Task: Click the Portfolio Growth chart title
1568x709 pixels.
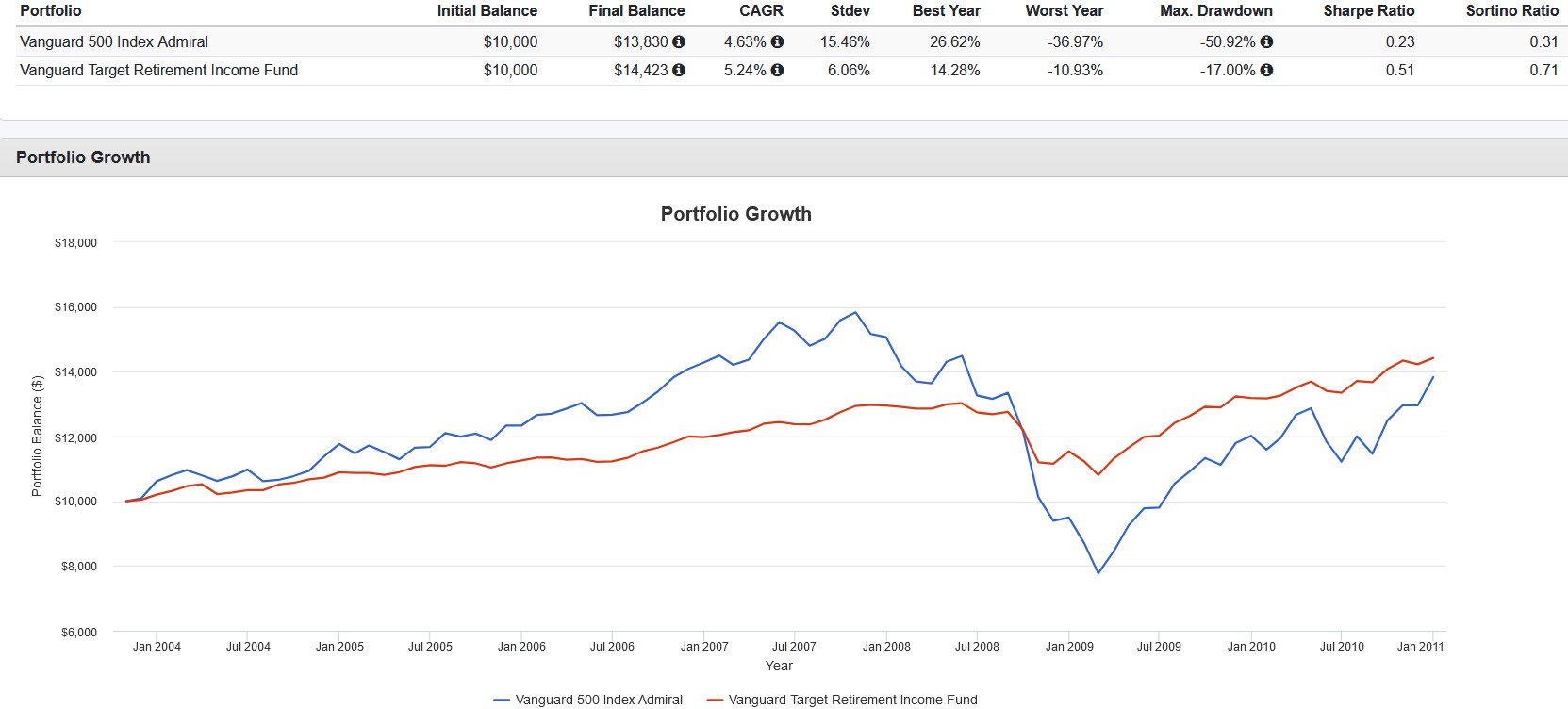Action: 735,214
